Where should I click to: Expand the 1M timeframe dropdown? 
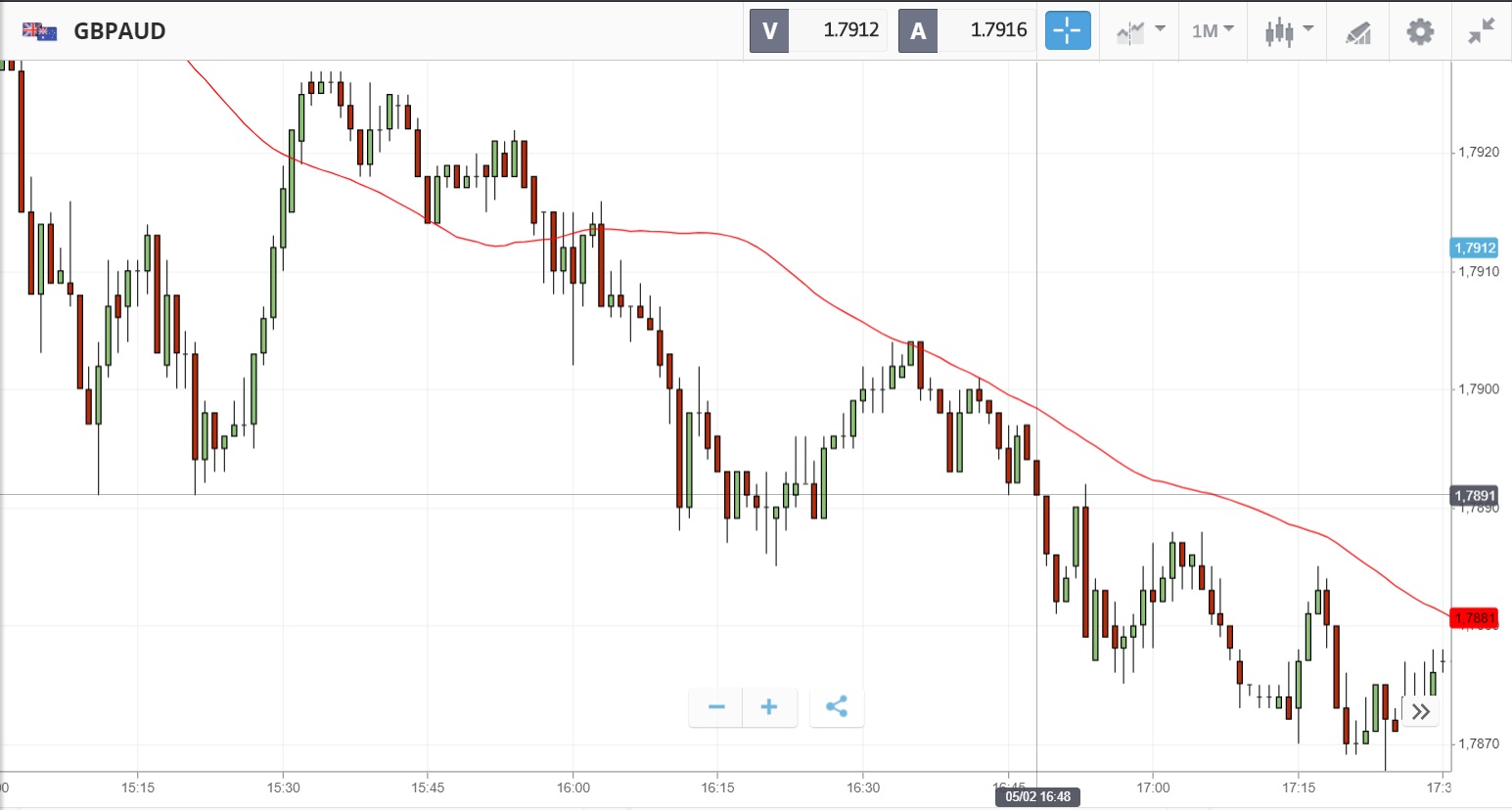[1213, 31]
